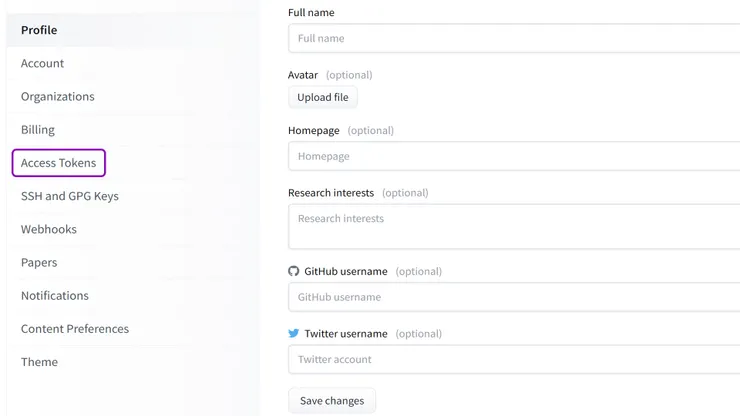Open Access Tokens page
This screenshot has width=740, height=416.
tap(59, 163)
